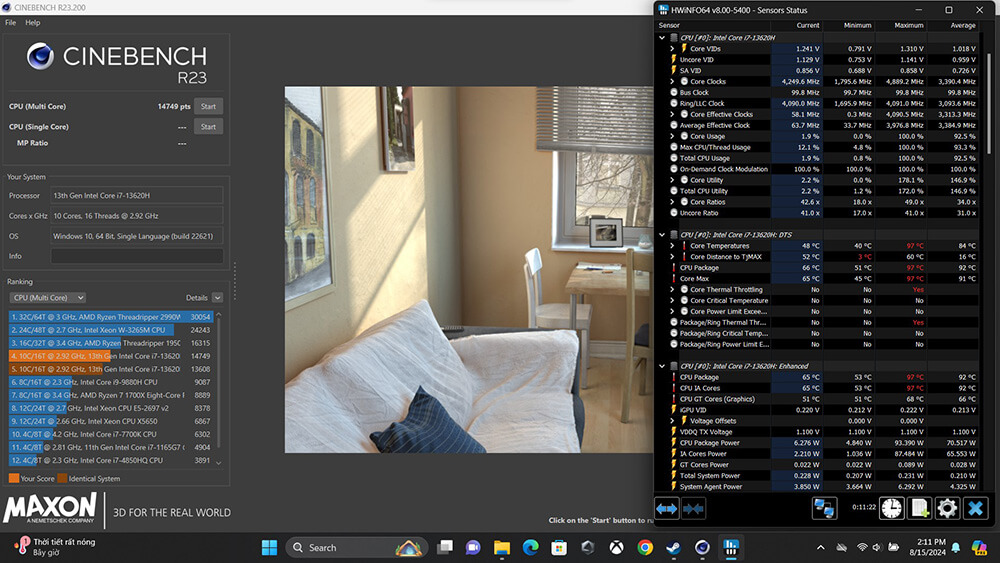This screenshot has height=563, width=1000.
Task: Start the CPU (Single Core) test
Action: [209, 127]
